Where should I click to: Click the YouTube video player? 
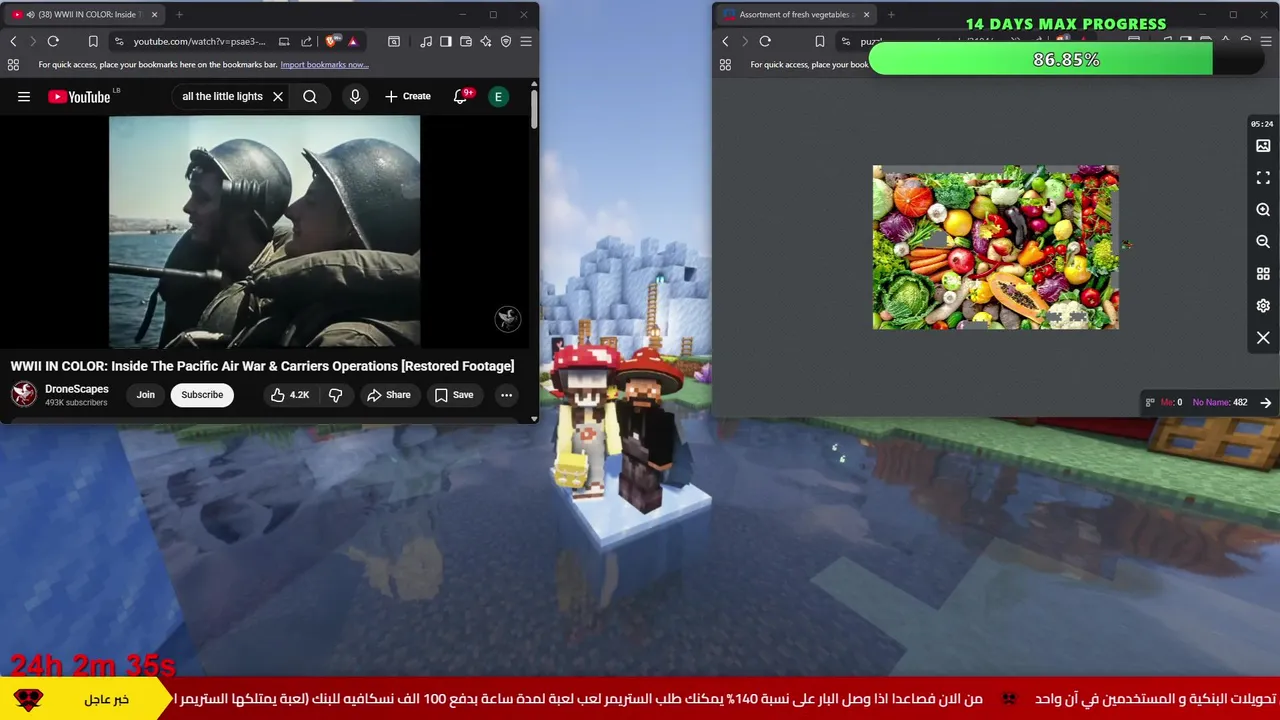point(264,232)
